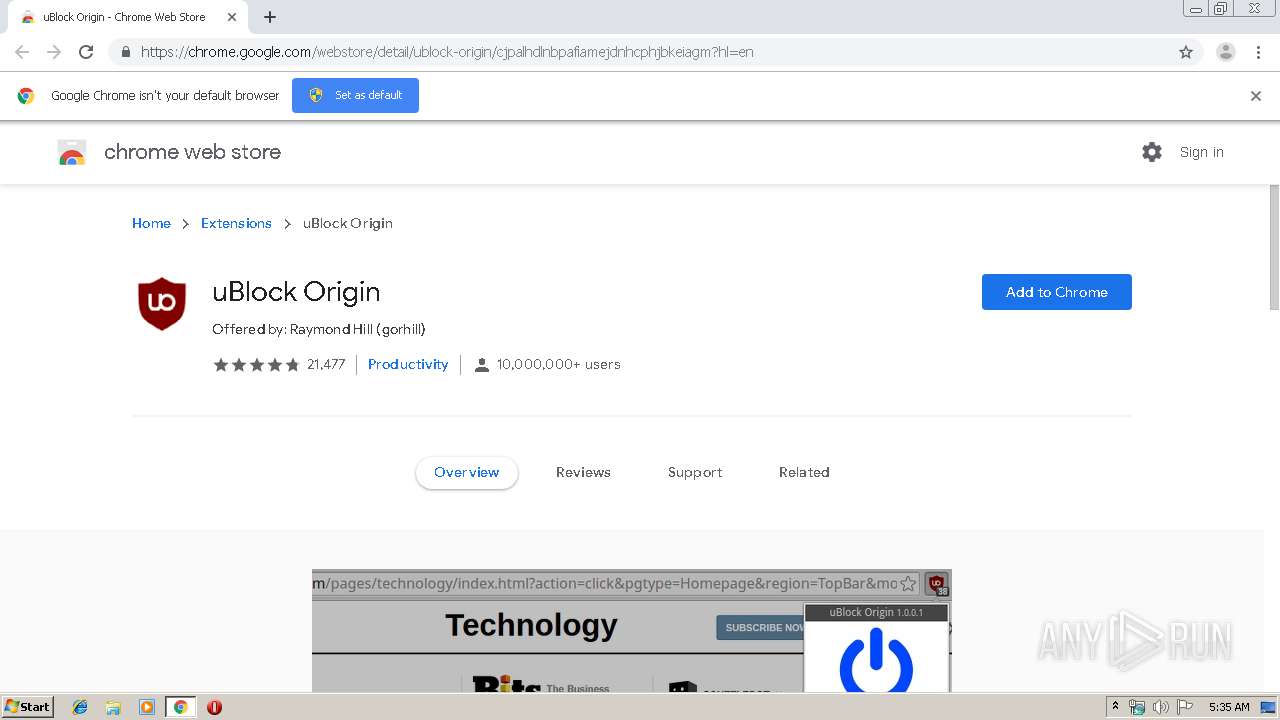Image resolution: width=1280 pixels, height=720 pixels.
Task: Click the Chrome logo in the infobar
Action: (x=26, y=96)
